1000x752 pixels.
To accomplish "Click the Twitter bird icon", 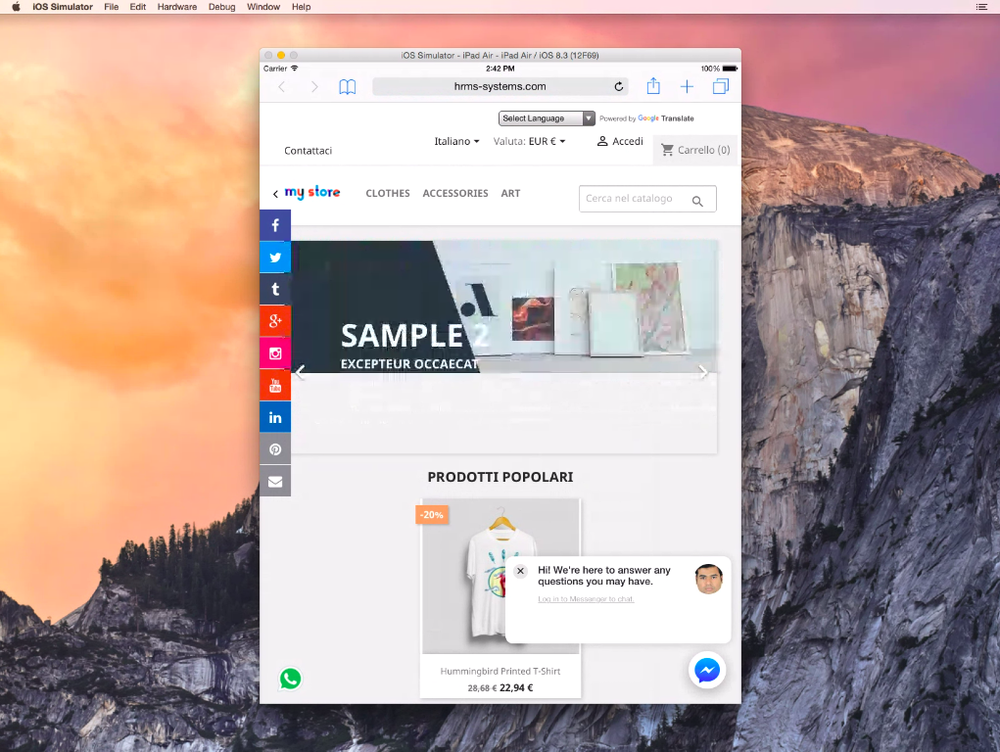I will point(275,257).
